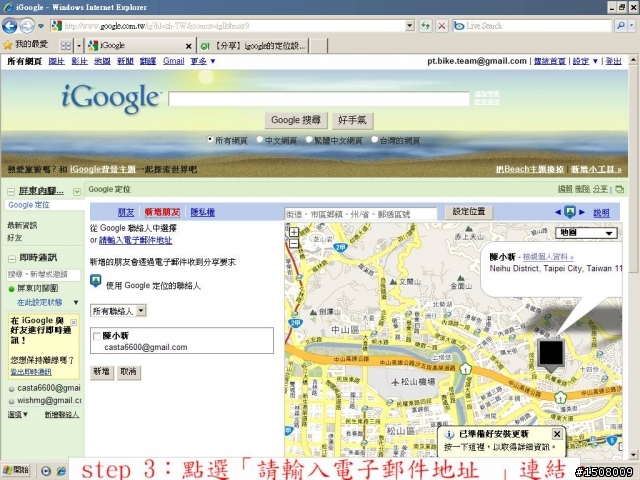640x480 pixels.
Task: Click the Live Search magnifier icon
Action: [x=620, y=26]
